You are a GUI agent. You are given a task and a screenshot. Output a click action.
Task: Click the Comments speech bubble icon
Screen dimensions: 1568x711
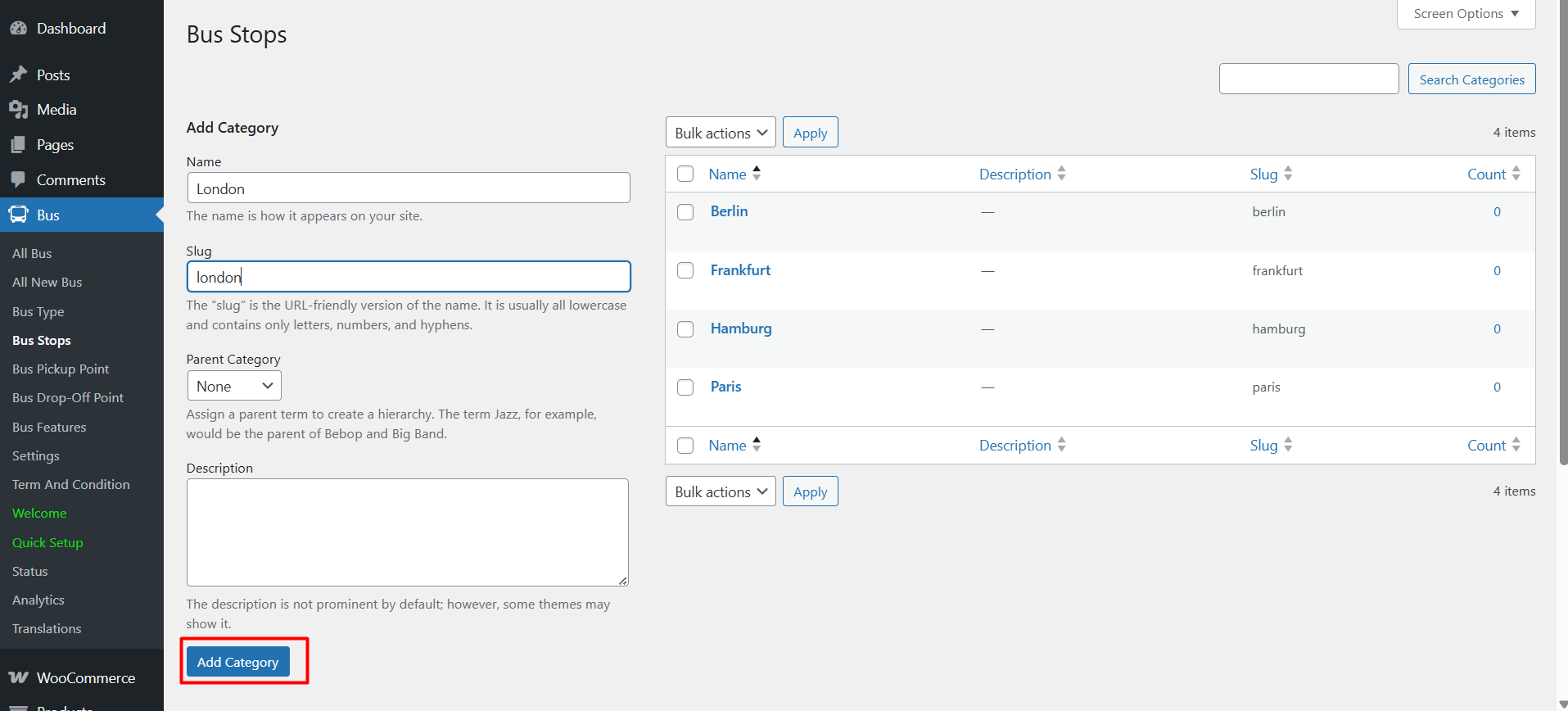[18, 180]
